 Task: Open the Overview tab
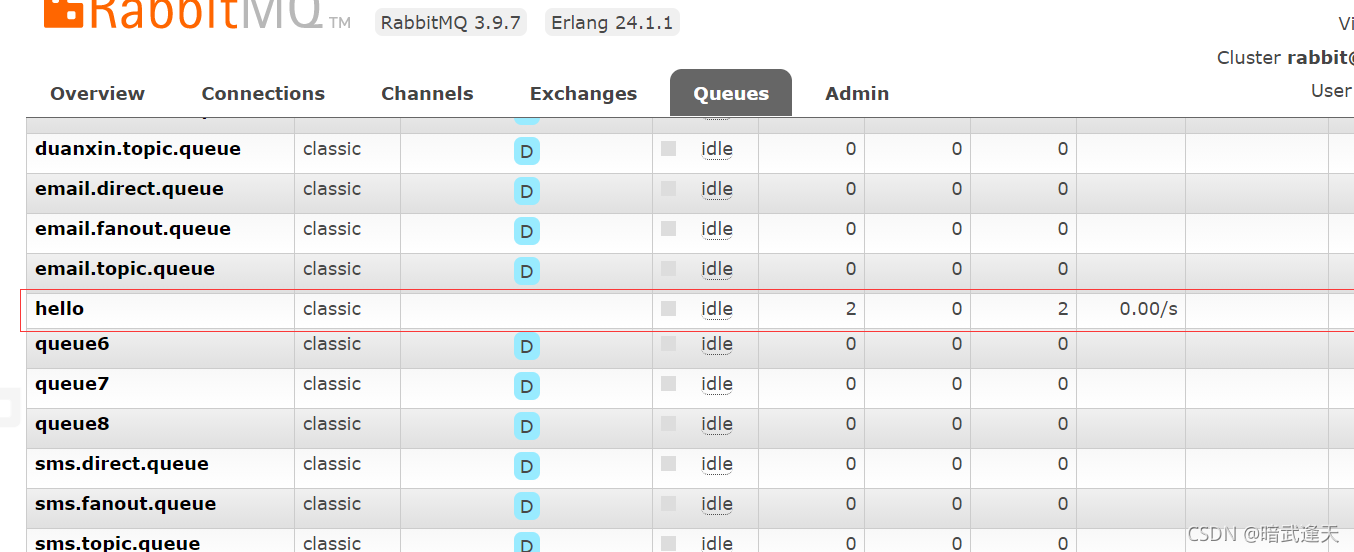pos(97,94)
